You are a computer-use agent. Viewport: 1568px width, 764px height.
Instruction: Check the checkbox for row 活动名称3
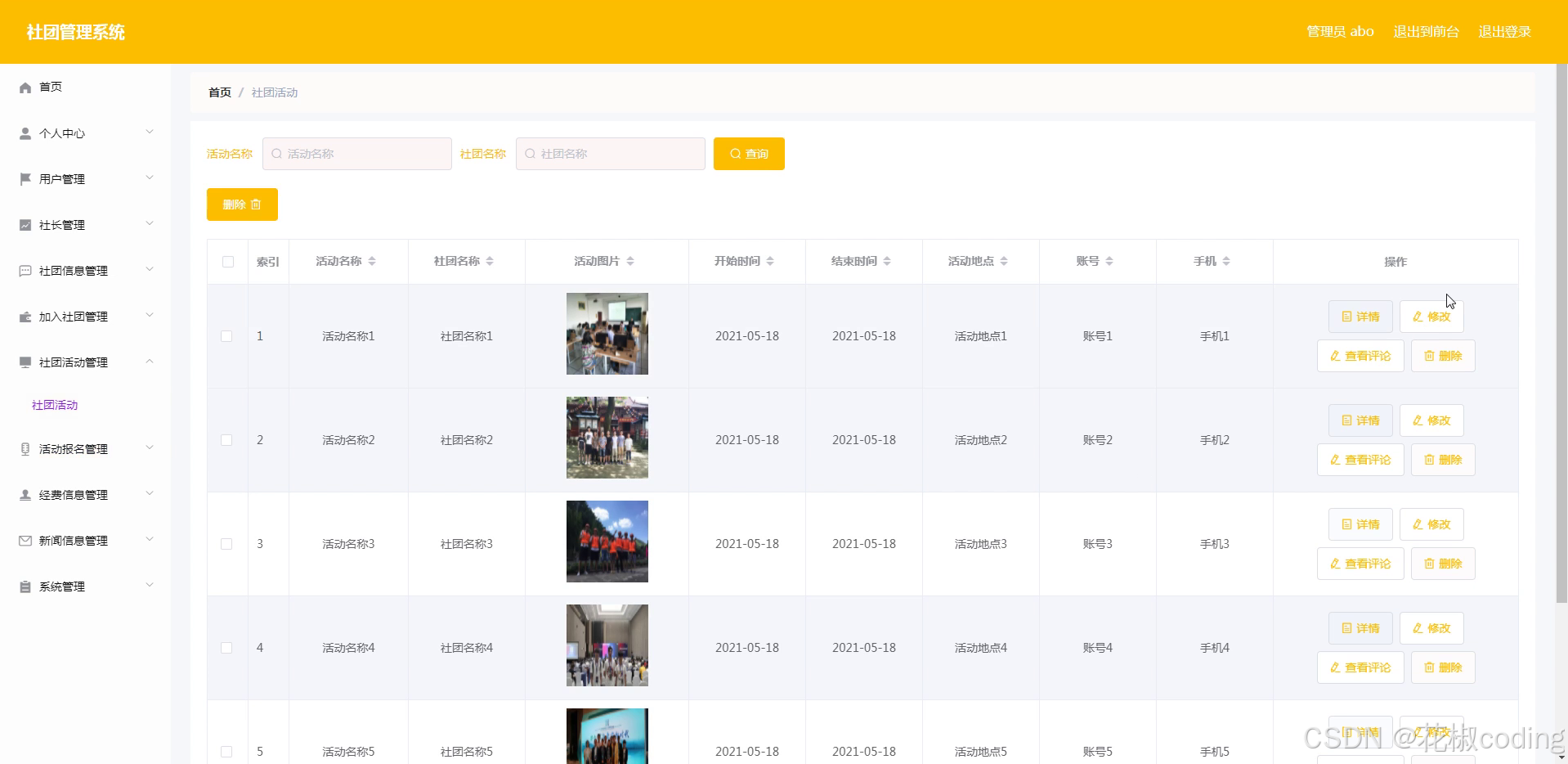(x=226, y=544)
